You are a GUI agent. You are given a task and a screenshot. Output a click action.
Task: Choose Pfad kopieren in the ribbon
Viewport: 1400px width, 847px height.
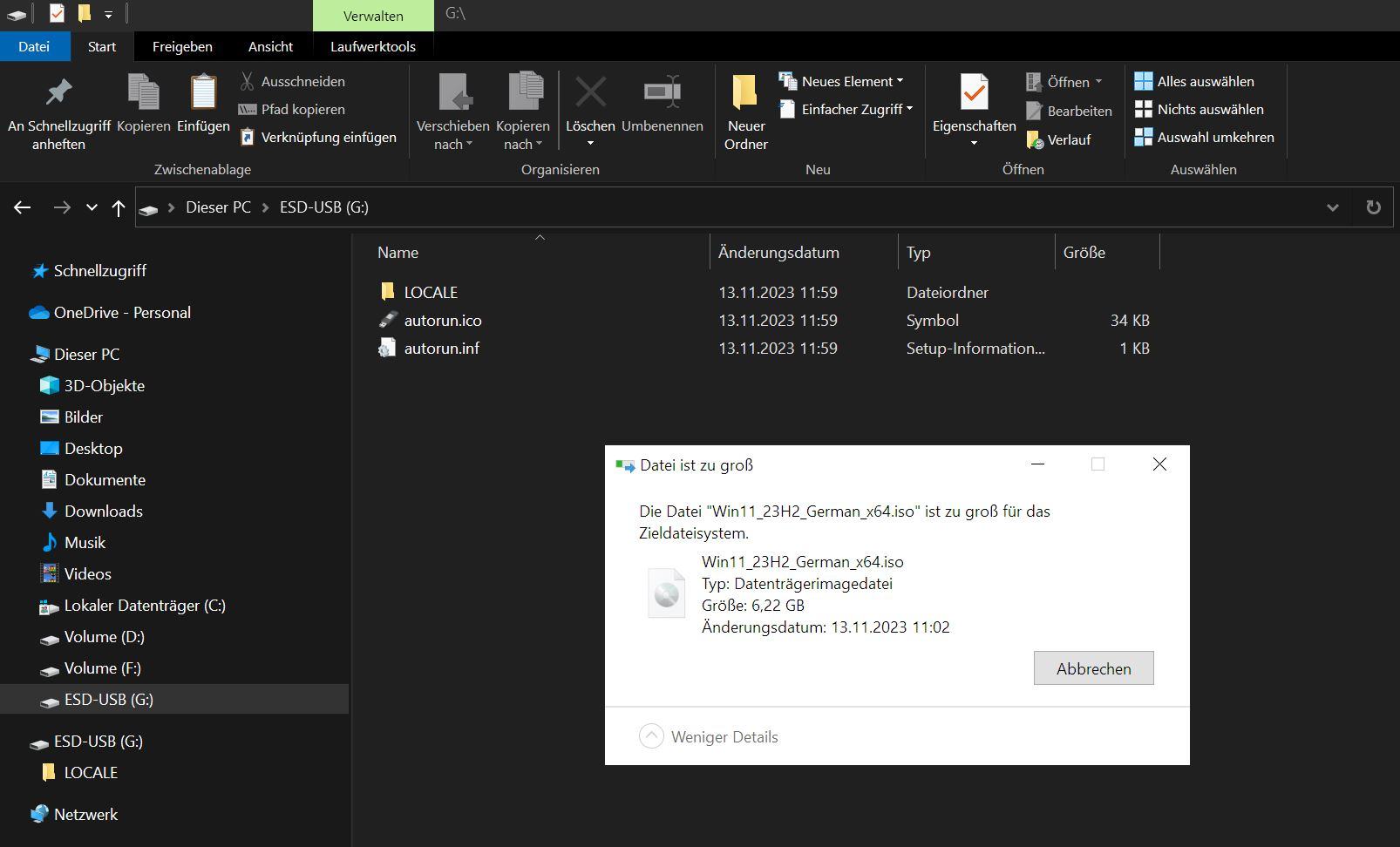(292, 109)
